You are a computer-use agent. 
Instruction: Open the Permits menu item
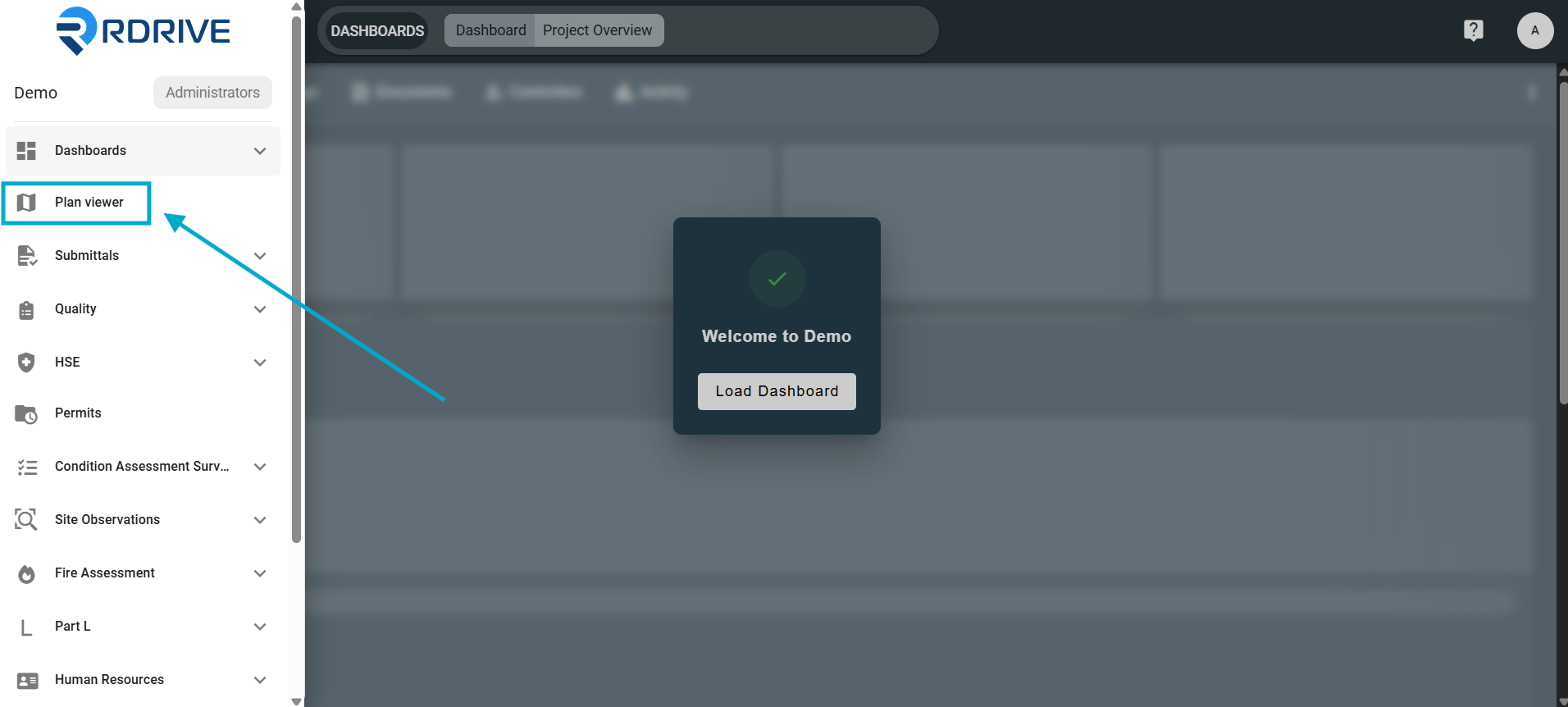(x=143, y=413)
